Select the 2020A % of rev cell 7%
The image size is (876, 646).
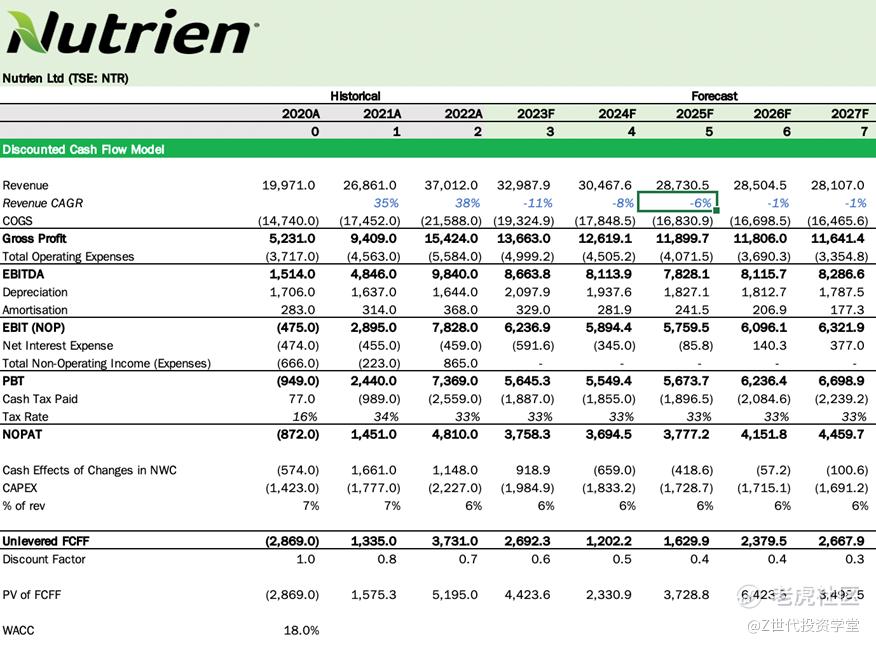pyautogui.click(x=311, y=506)
